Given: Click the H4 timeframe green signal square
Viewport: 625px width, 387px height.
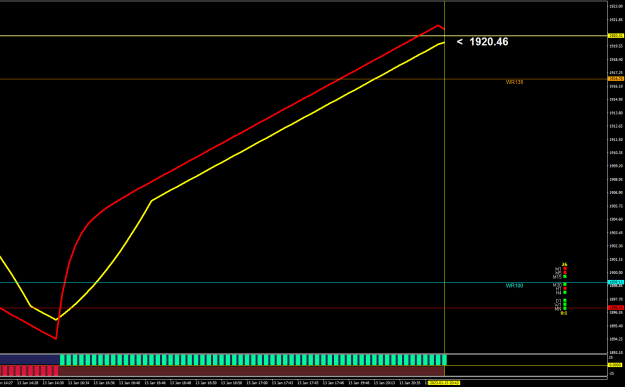Looking at the screenshot, I should (565, 292).
